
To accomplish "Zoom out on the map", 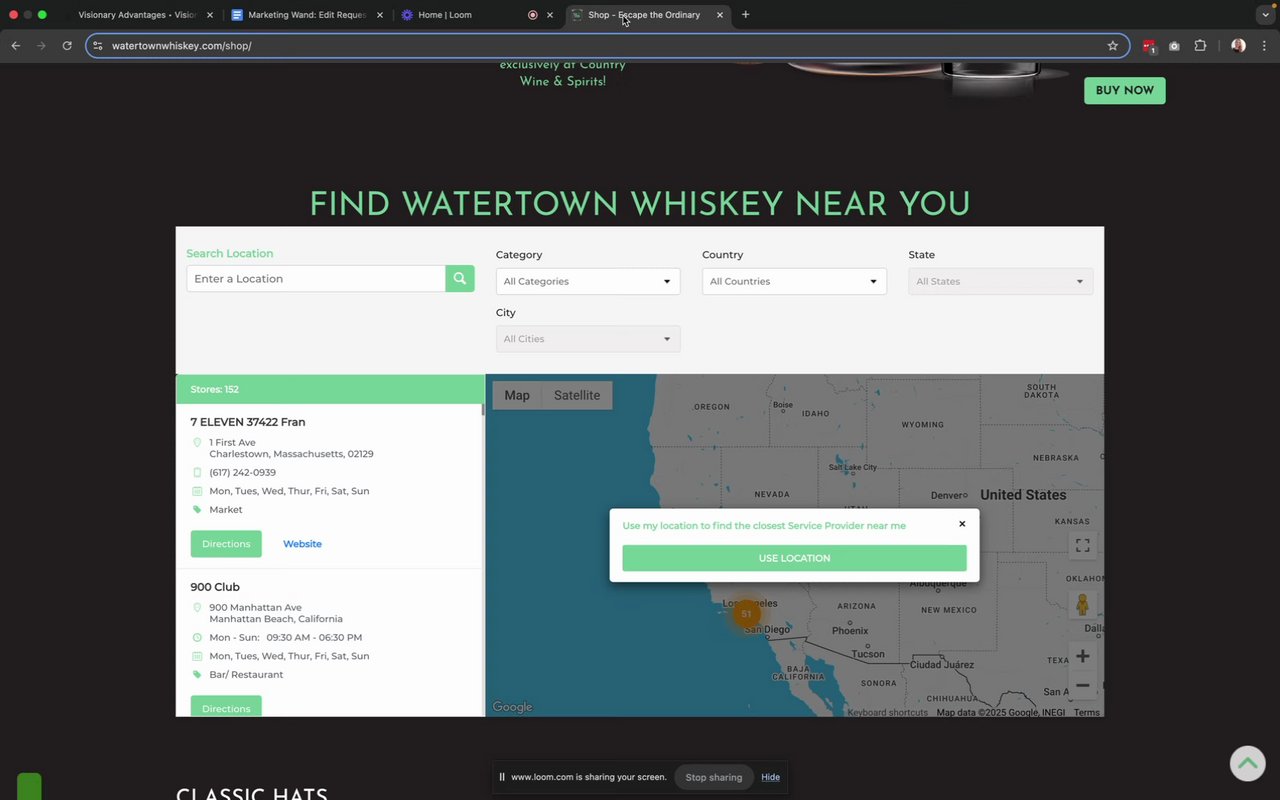I will [1082, 686].
